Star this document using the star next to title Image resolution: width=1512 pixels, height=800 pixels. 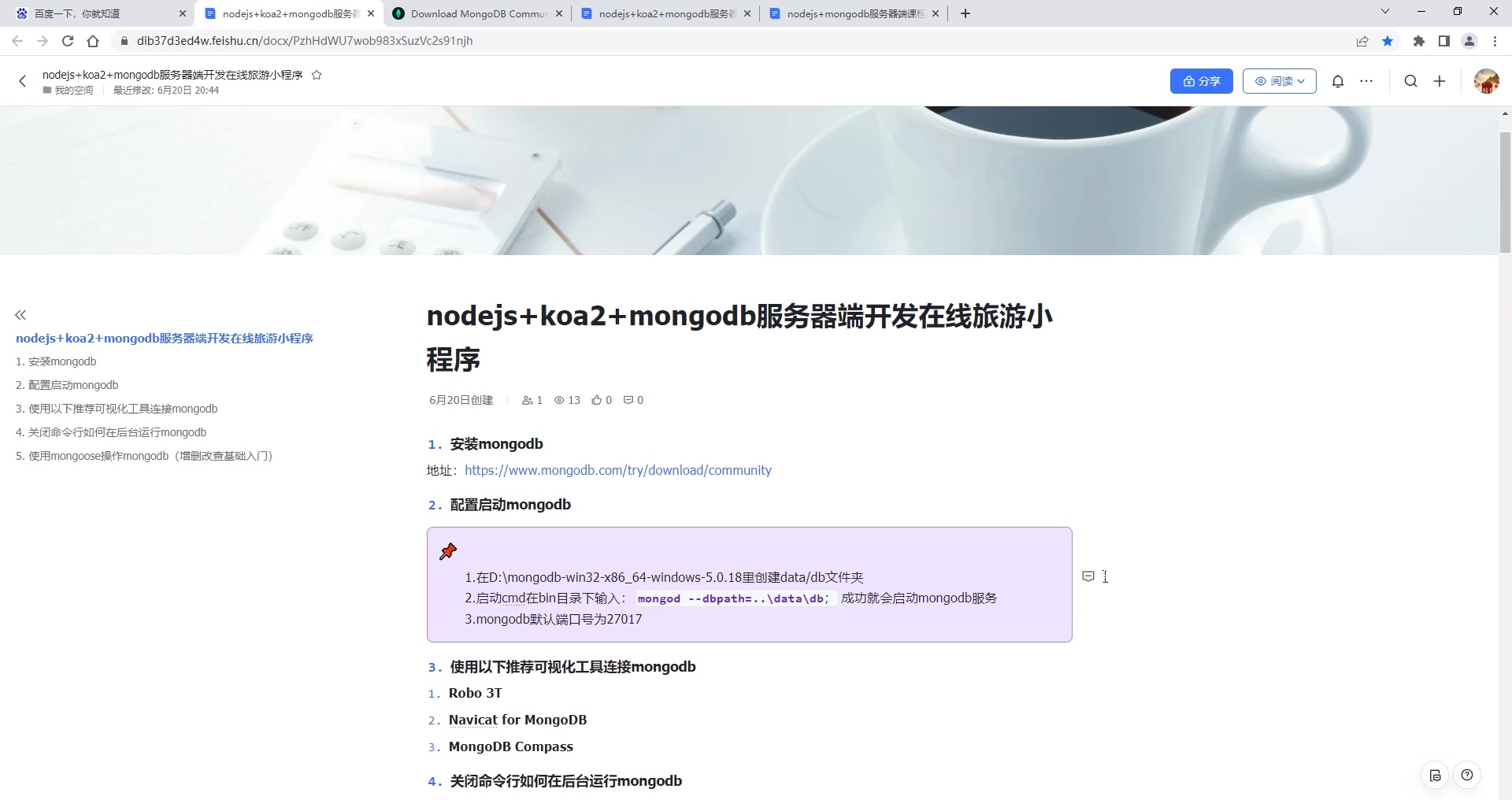pos(317,75)
